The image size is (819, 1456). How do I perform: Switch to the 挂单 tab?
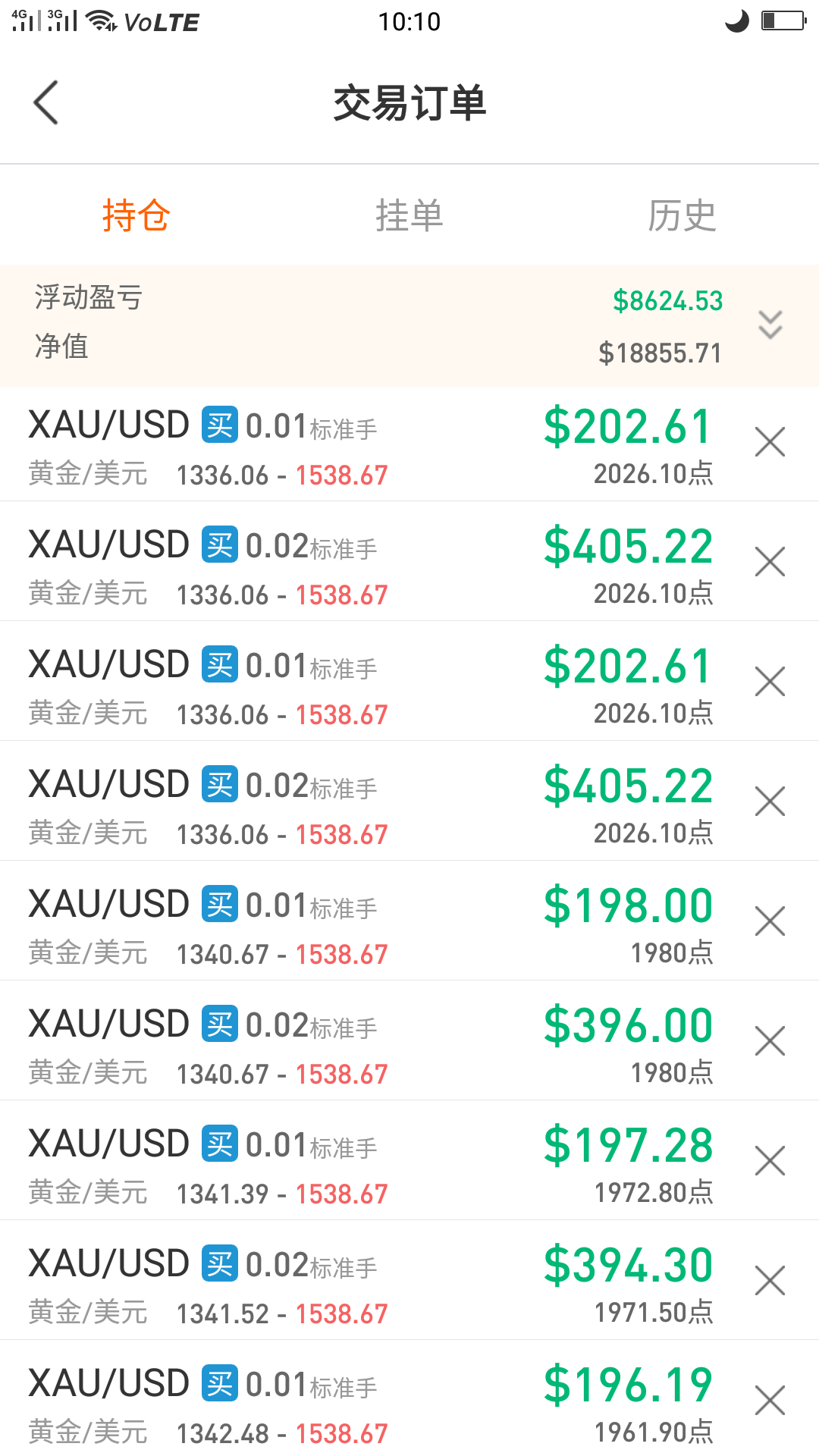[409, 215]
